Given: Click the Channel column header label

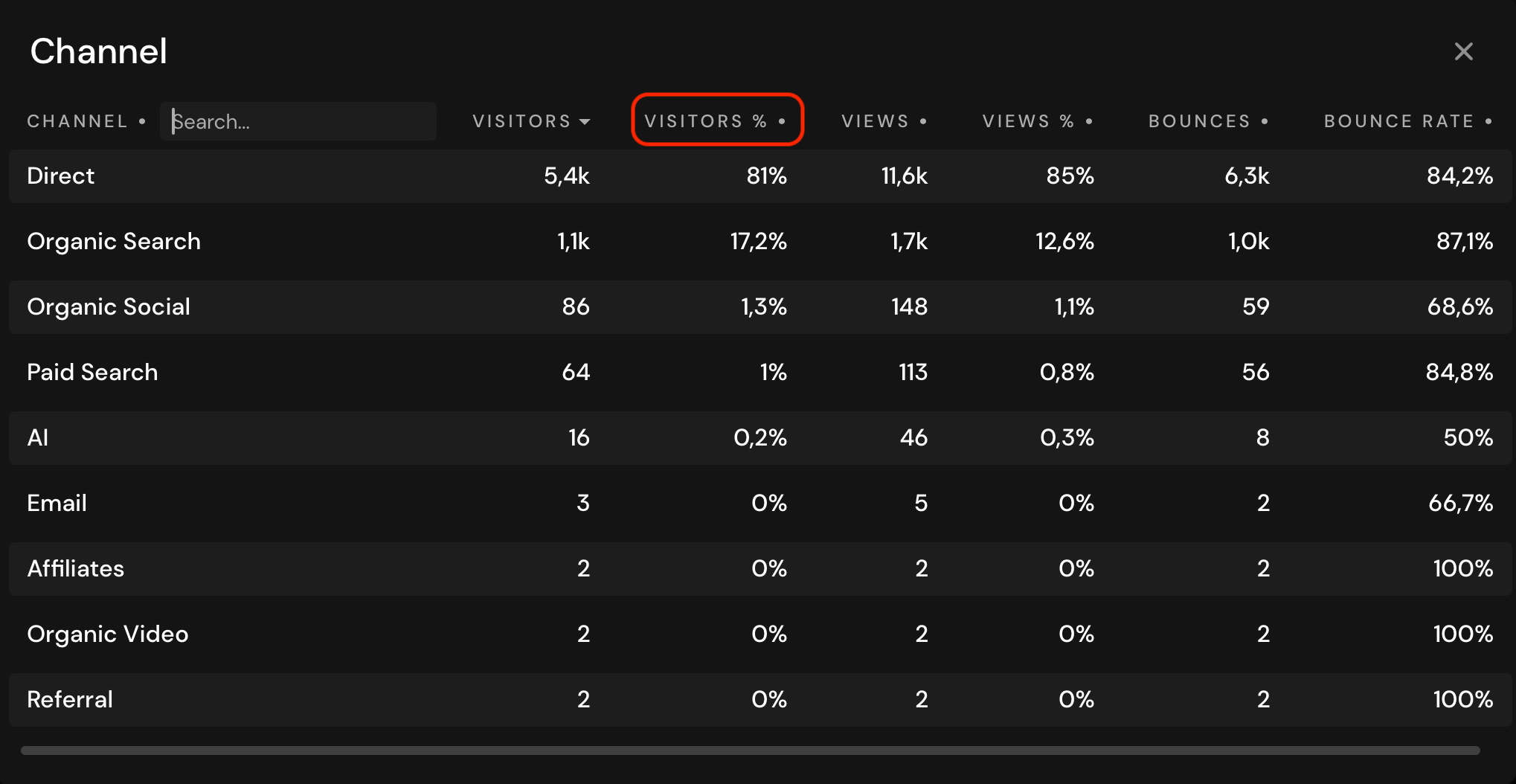Looking at the screenshot, I should [x=77, y=121].
